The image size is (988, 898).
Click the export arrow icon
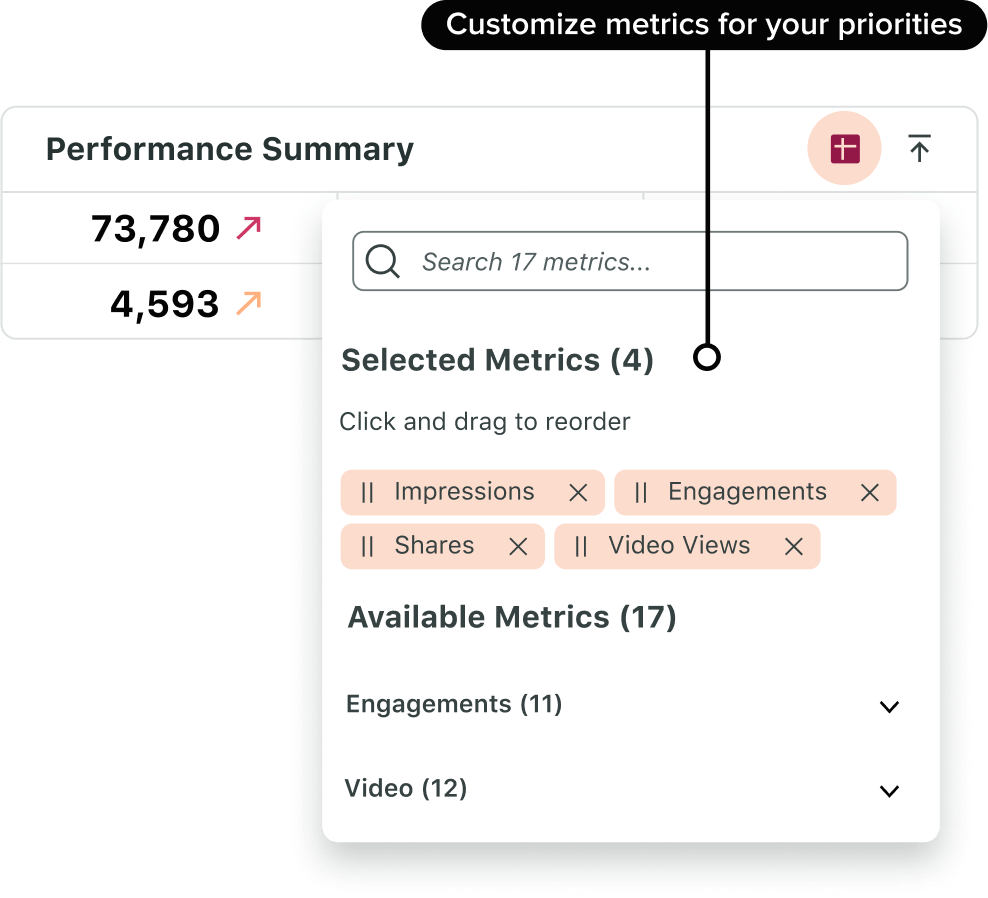click(919, 148)
